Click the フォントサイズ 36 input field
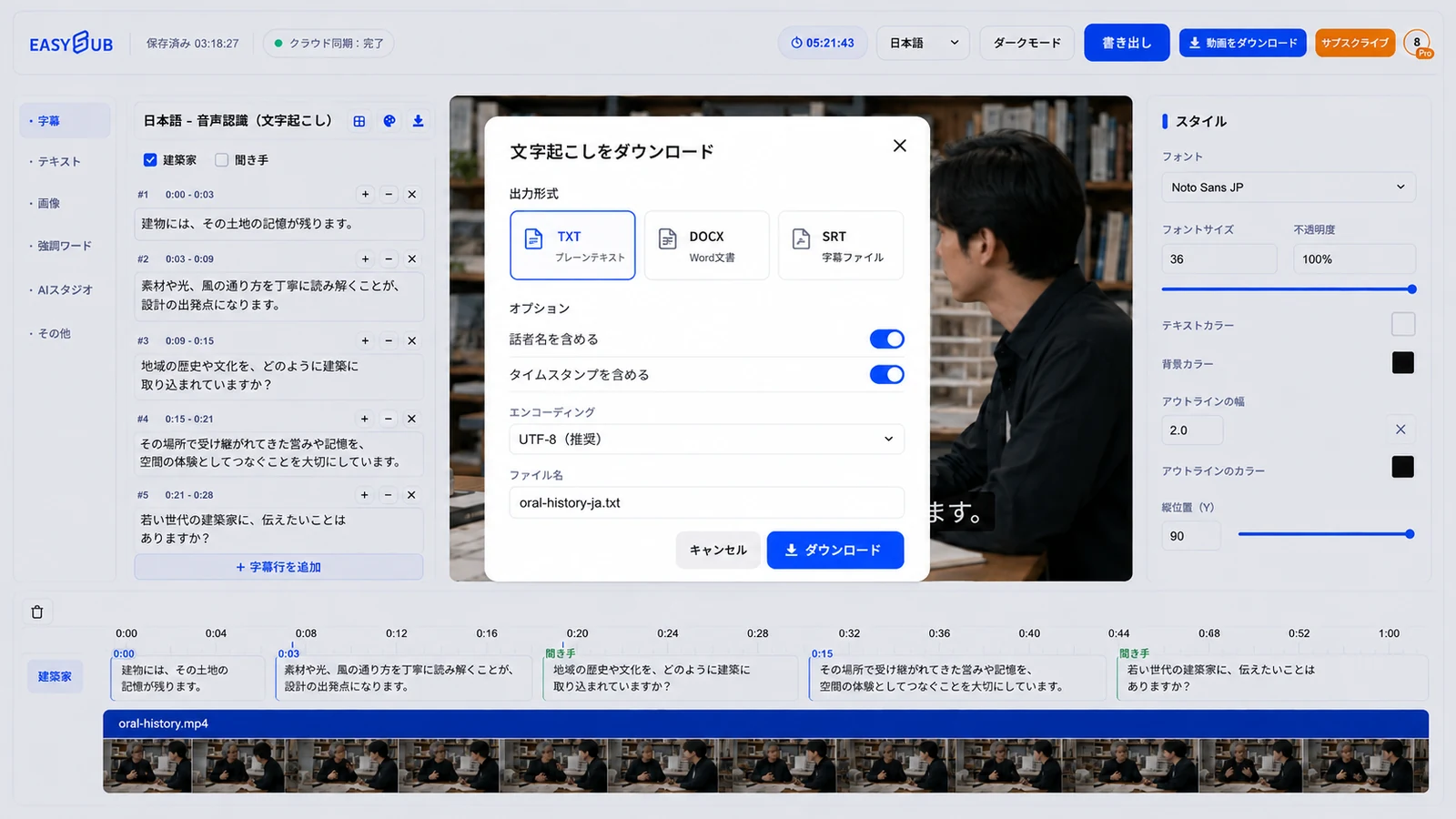 click(x=1219, y=259)
